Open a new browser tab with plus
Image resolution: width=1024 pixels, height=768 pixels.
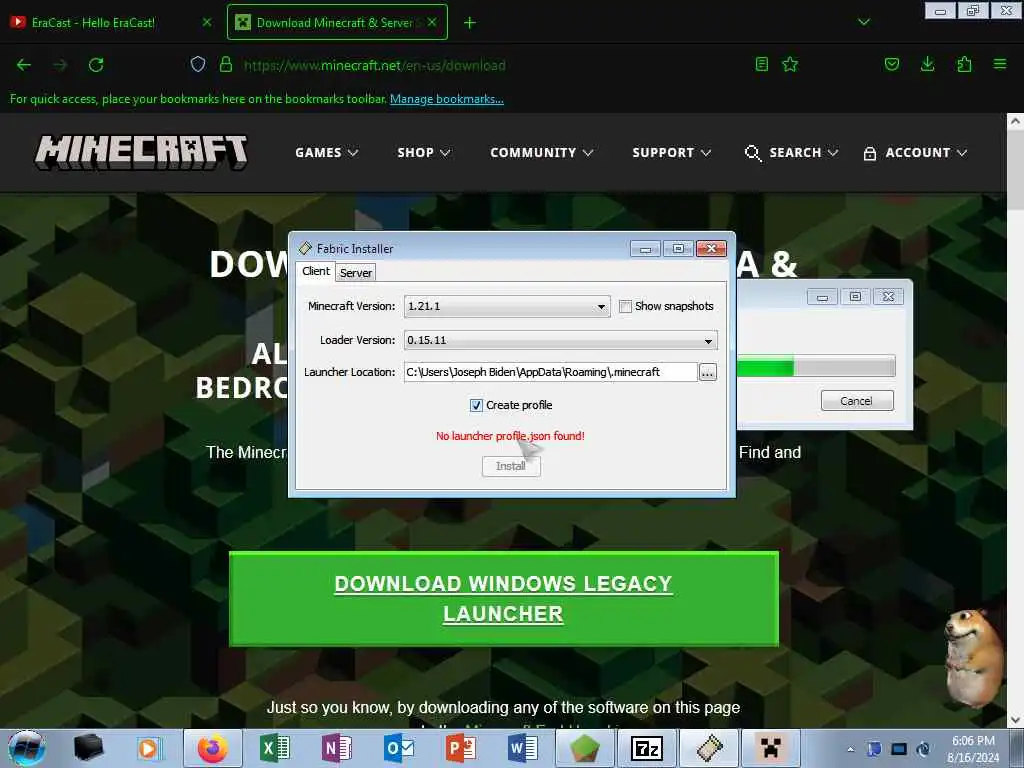[x=470, y=23]
